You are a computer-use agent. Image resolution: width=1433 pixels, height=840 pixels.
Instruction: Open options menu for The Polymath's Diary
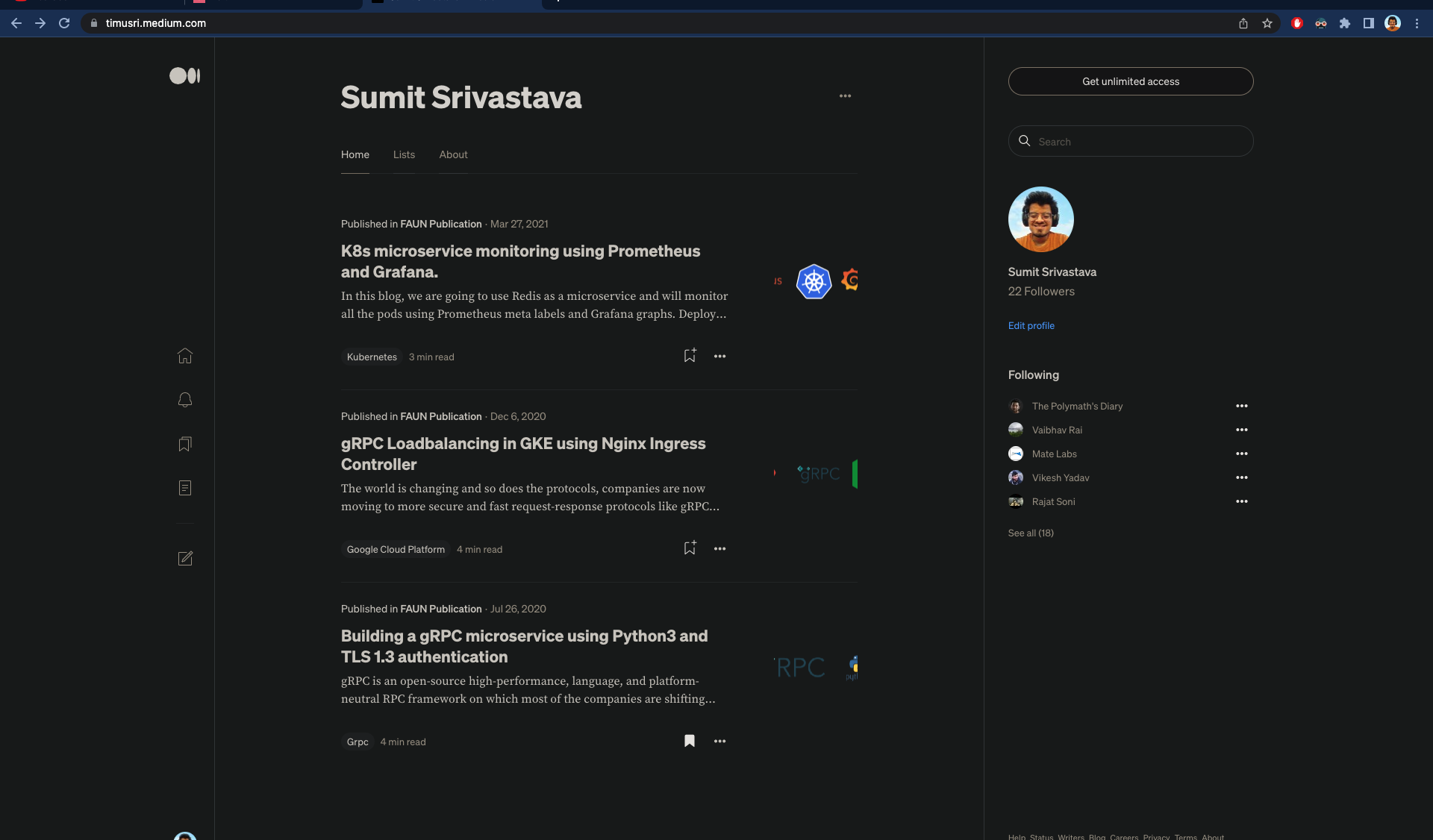click(x=1241, y=406)
